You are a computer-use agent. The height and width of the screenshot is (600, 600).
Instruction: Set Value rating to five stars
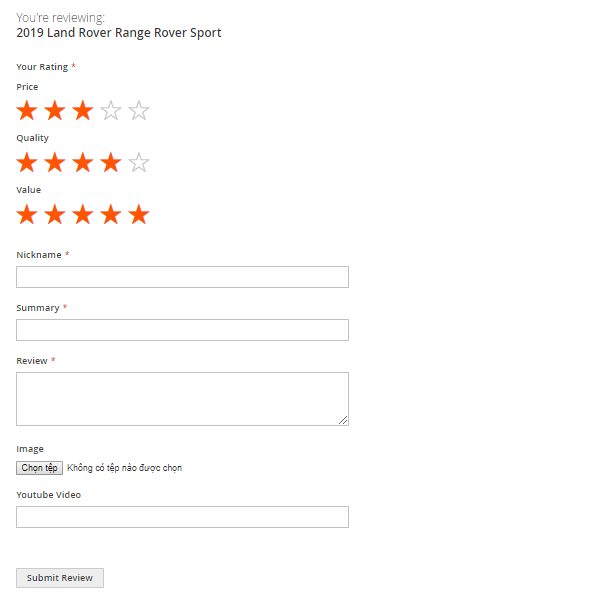(x=139, y=214)
